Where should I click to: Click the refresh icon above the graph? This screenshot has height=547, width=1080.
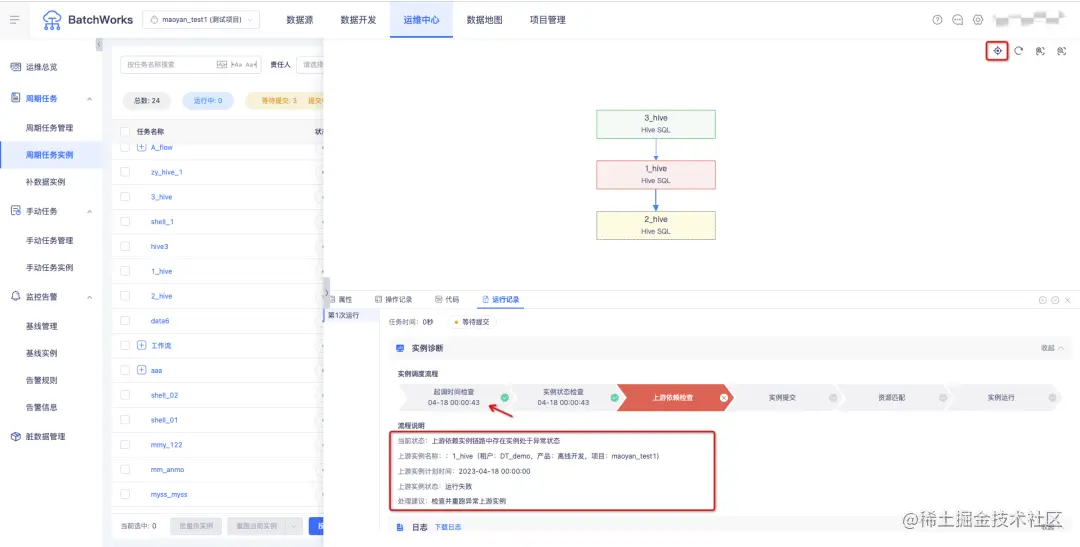(x=1019, y=51)
